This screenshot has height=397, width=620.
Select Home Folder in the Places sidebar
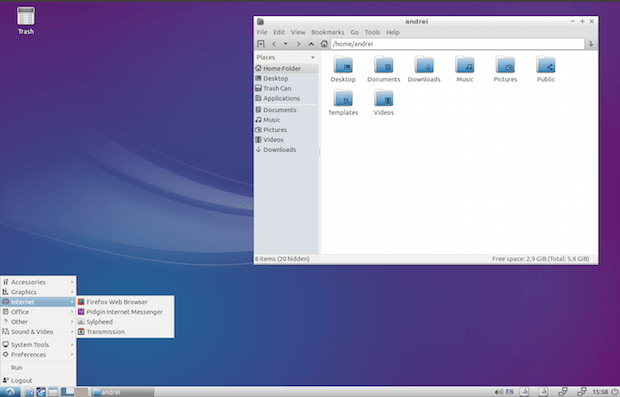[x=286, y=68]
